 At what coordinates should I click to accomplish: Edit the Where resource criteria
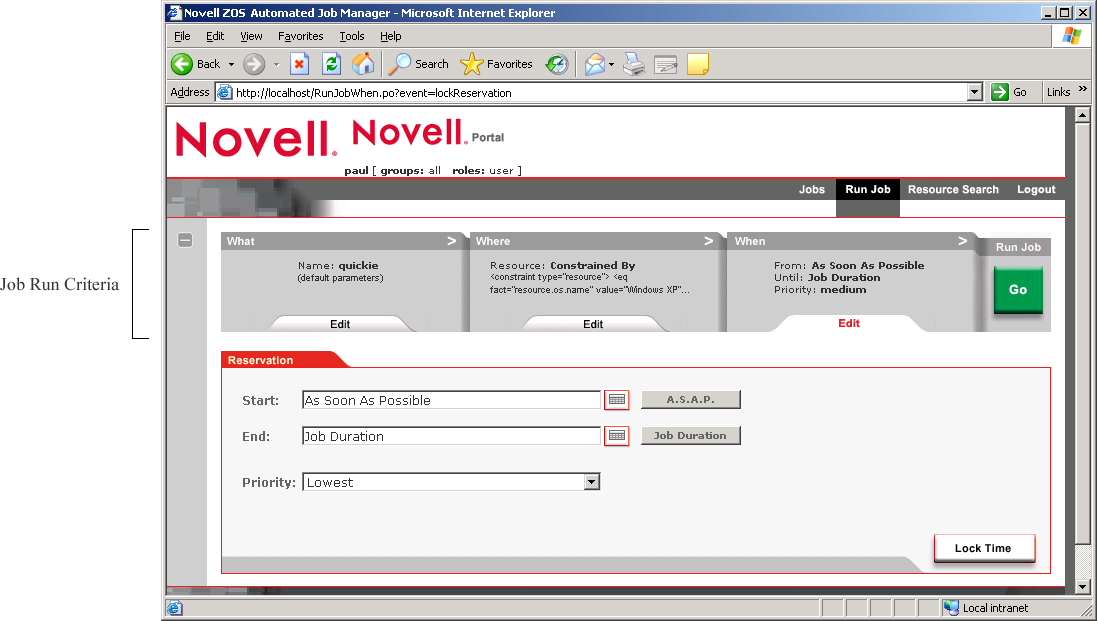coord(593,324)
